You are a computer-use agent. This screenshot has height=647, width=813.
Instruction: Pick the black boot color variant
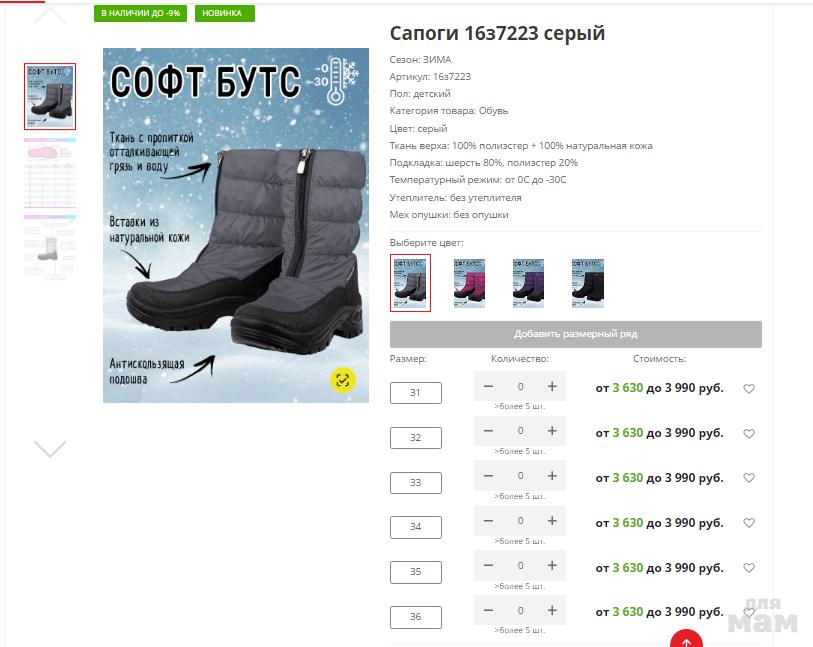587,283
